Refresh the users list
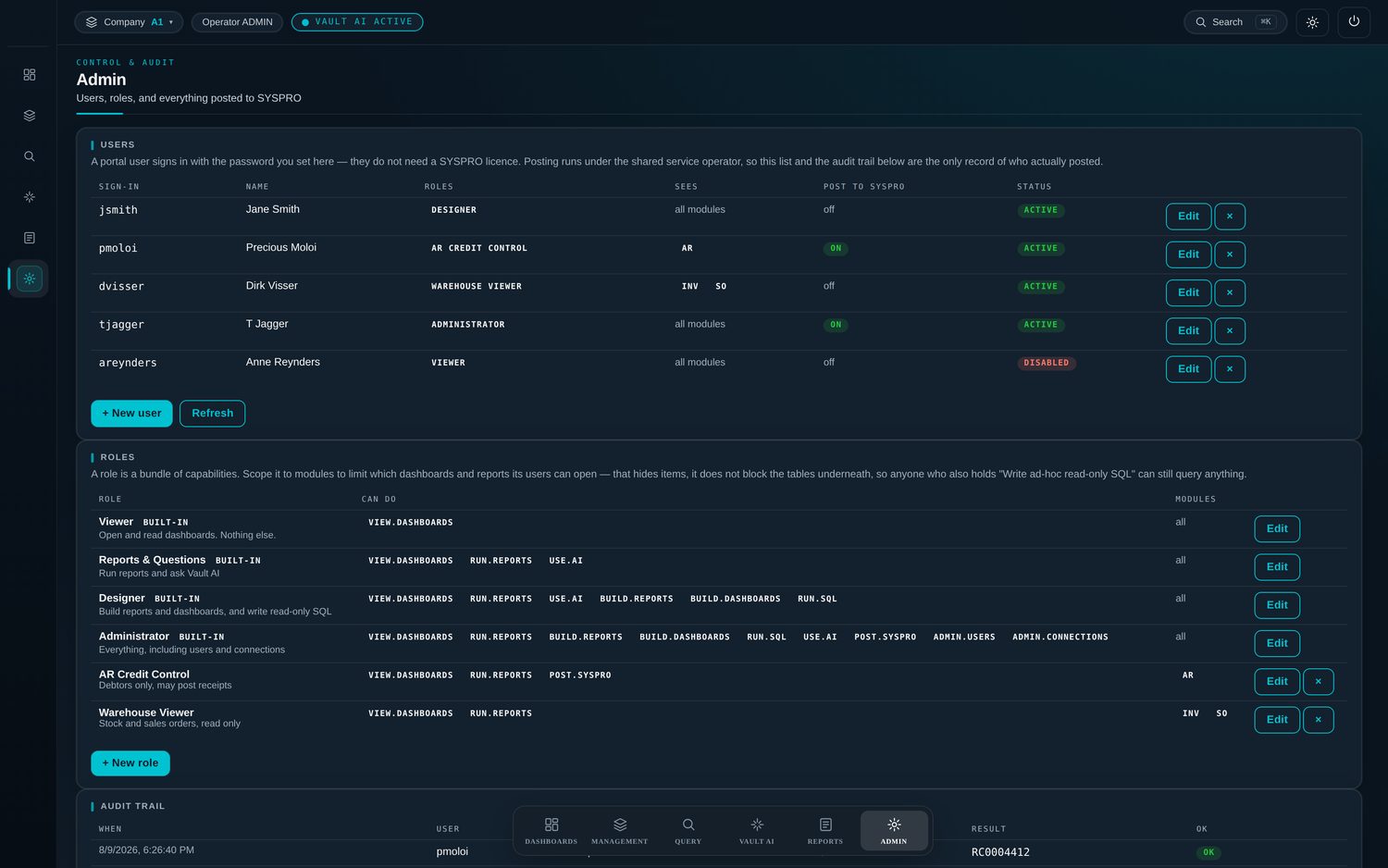 click(212, 414)
